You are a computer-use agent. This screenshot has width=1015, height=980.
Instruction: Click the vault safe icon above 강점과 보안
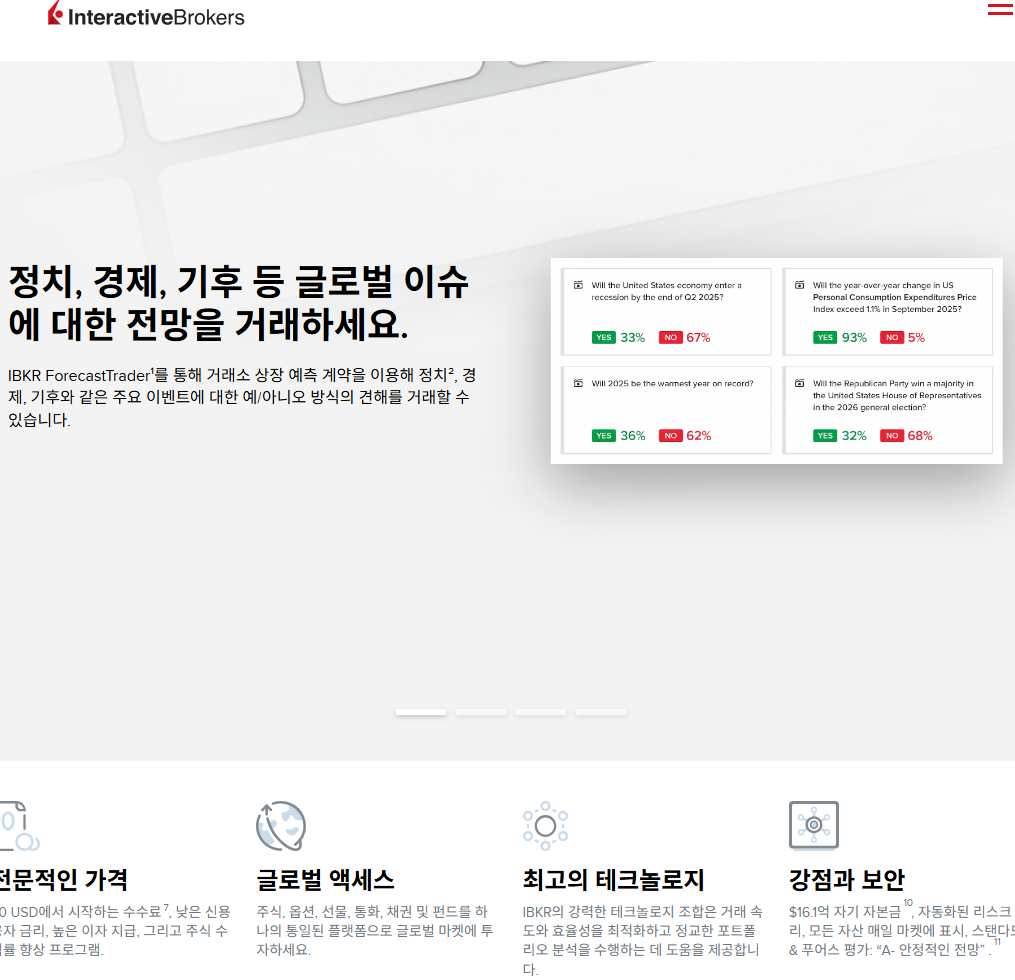[x=814, y=825]
